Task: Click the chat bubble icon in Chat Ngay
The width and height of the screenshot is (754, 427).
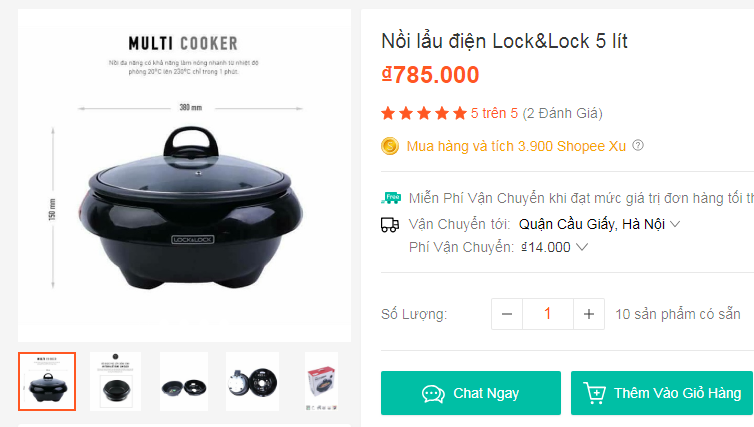Action: coord(433,394)
